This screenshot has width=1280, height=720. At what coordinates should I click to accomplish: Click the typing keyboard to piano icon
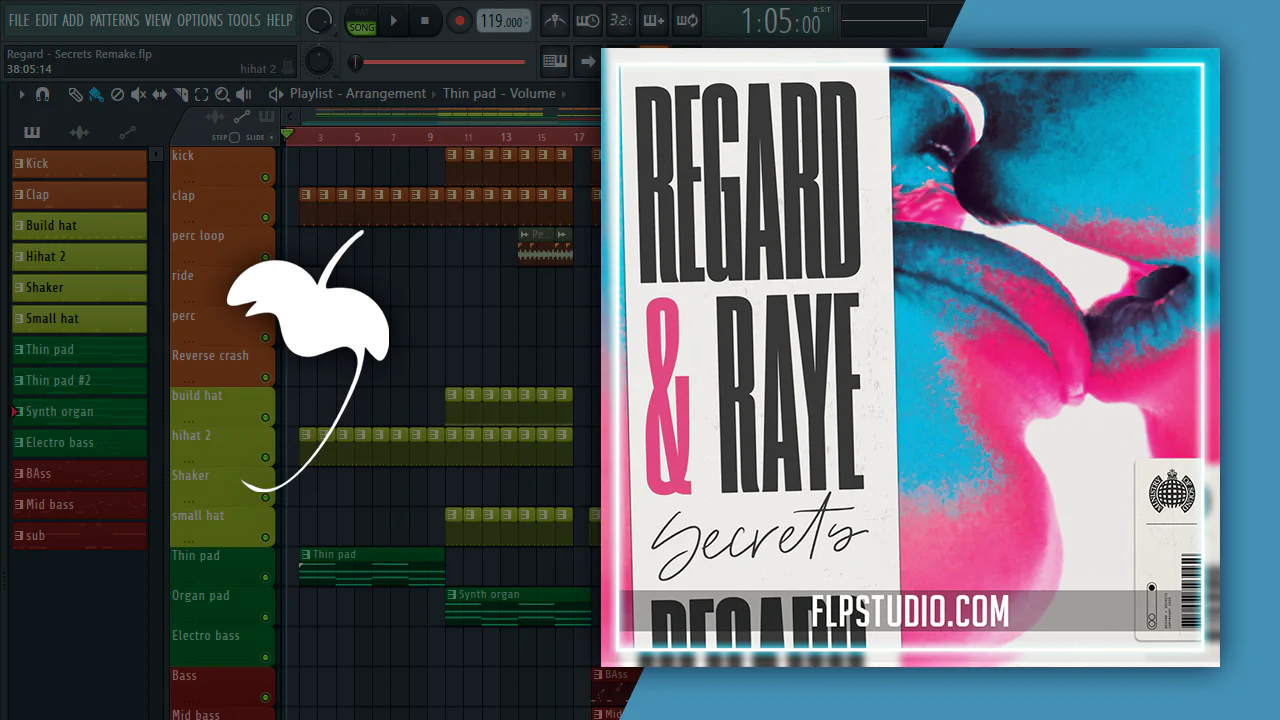coord(555,61)
